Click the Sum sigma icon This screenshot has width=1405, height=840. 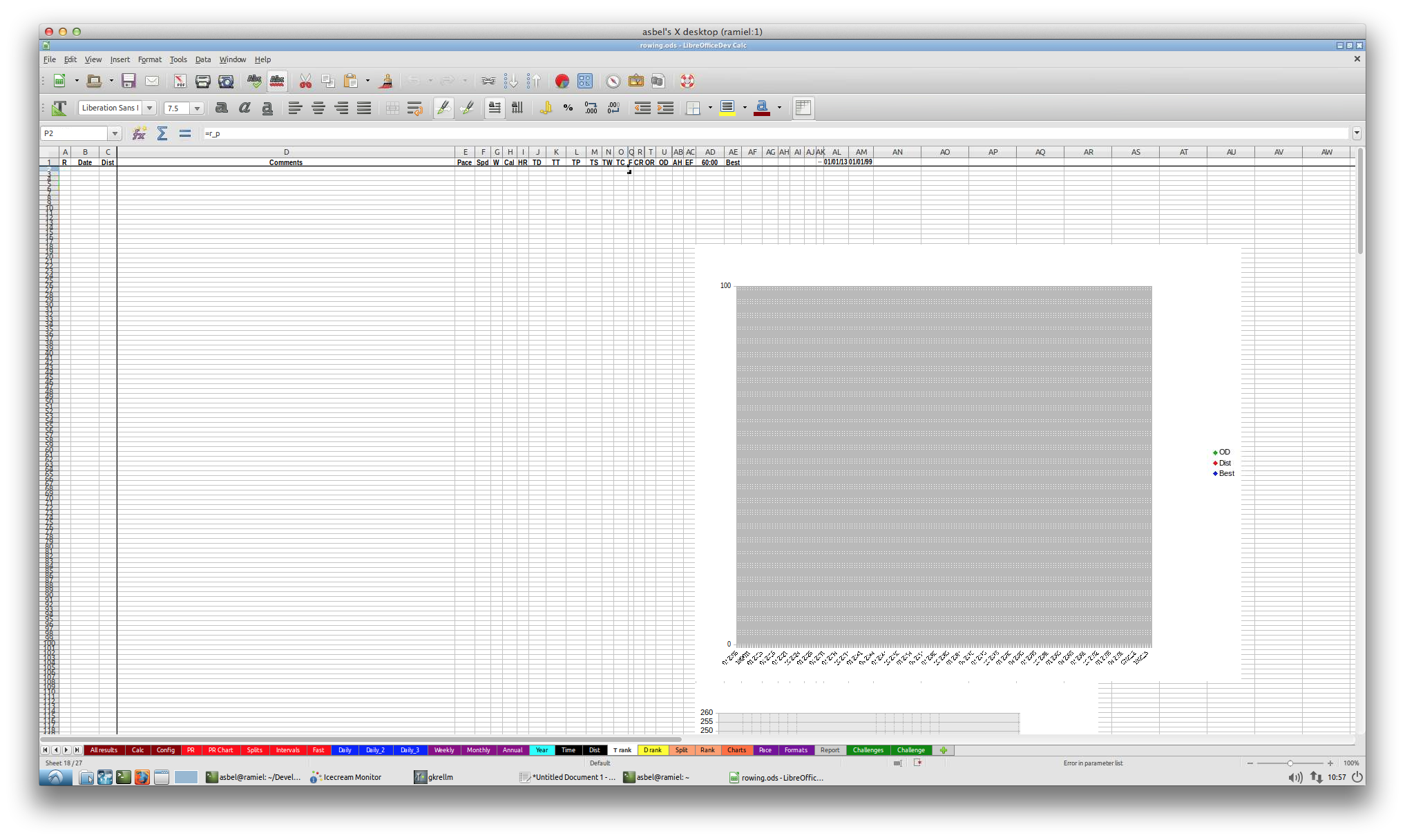(x=162, y=133)
